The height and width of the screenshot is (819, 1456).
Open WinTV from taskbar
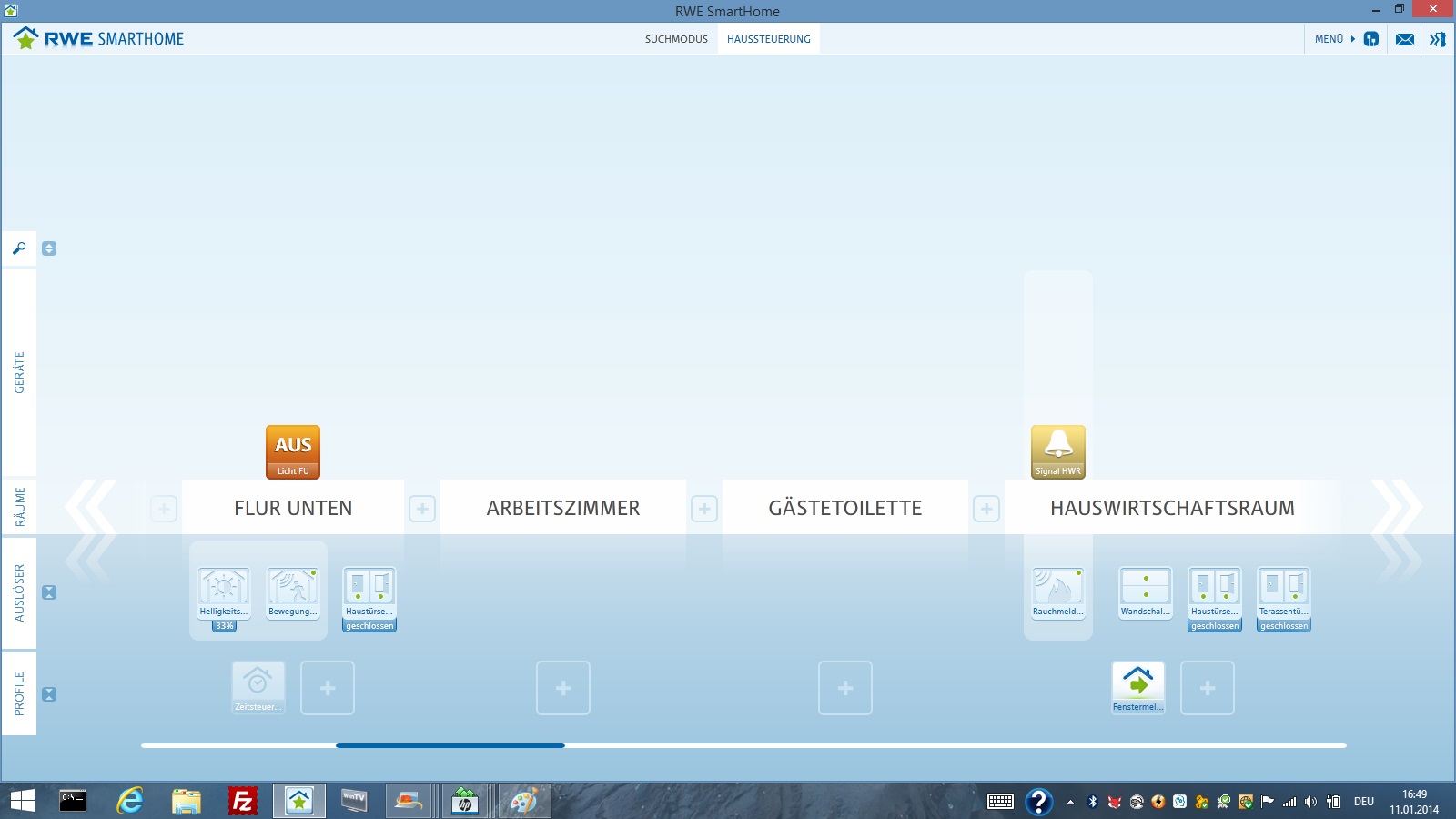tap(354, 801)
